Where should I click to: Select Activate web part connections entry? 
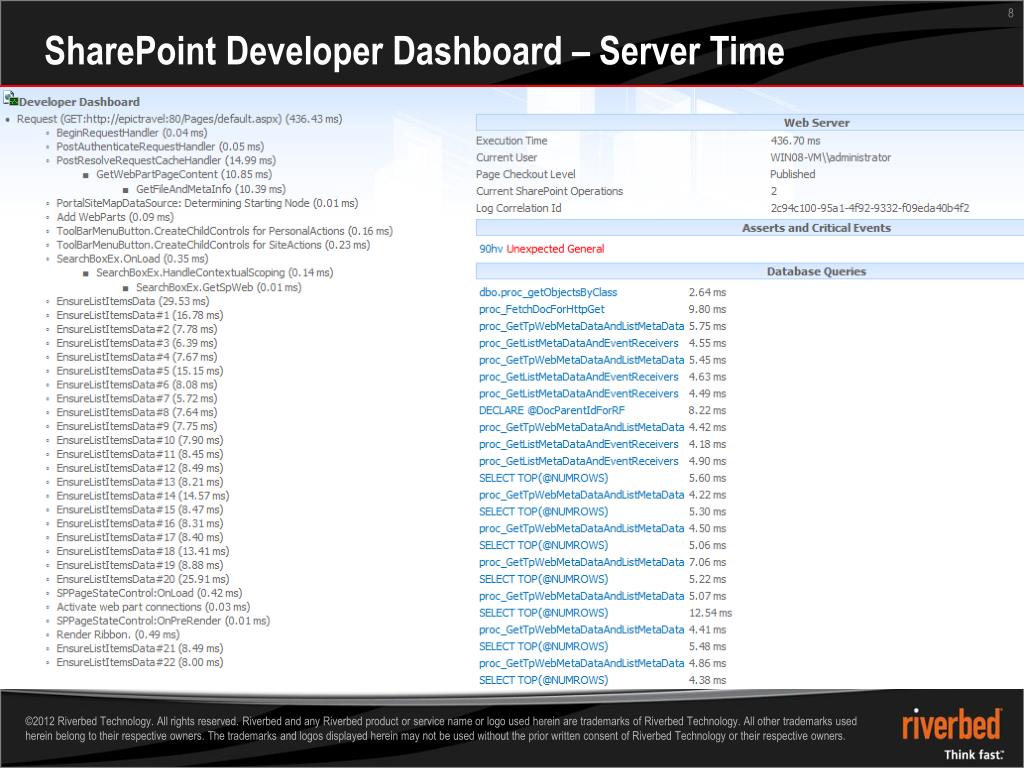[x=153, y=607]
